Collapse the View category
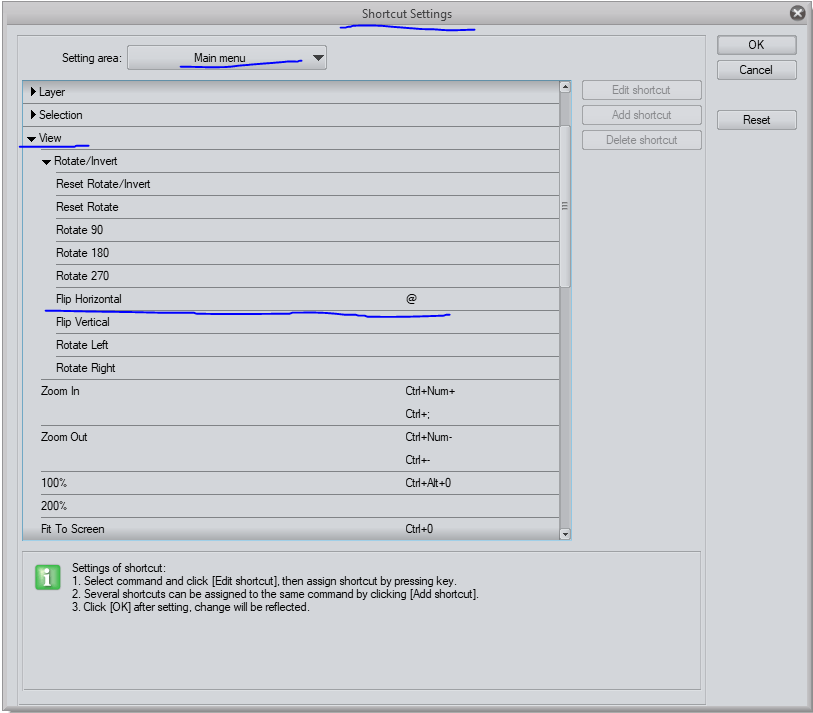The image size is (813, 713). 32,138
